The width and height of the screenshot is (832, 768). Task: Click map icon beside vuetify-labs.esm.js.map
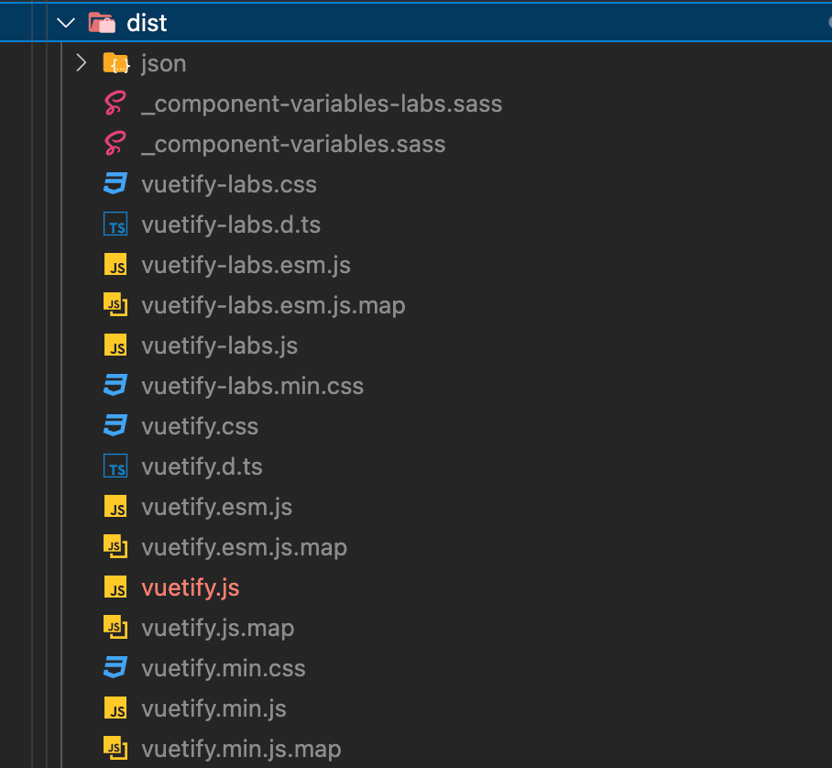(x=116, y=306)
